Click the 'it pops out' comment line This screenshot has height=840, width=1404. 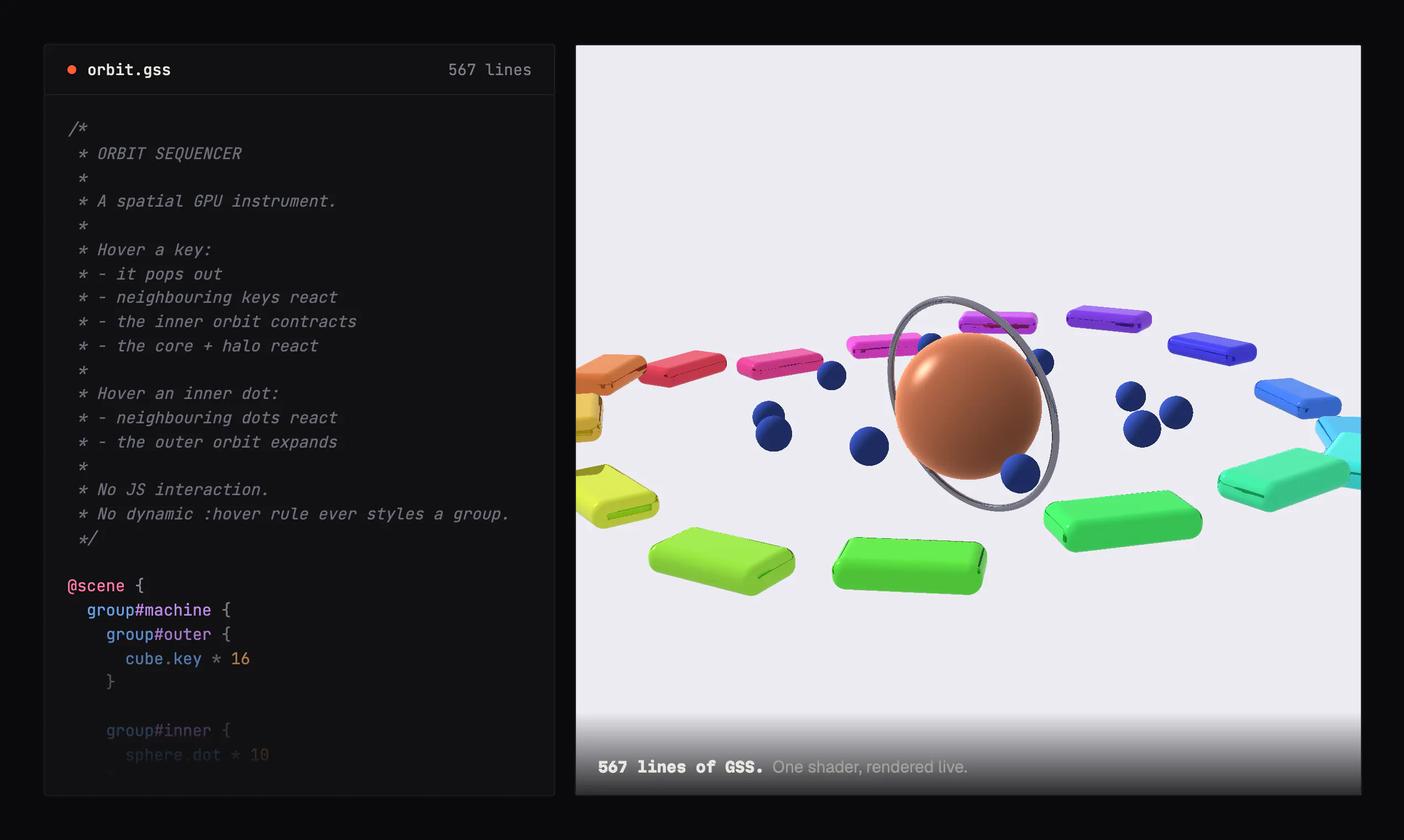coord(169,274)
